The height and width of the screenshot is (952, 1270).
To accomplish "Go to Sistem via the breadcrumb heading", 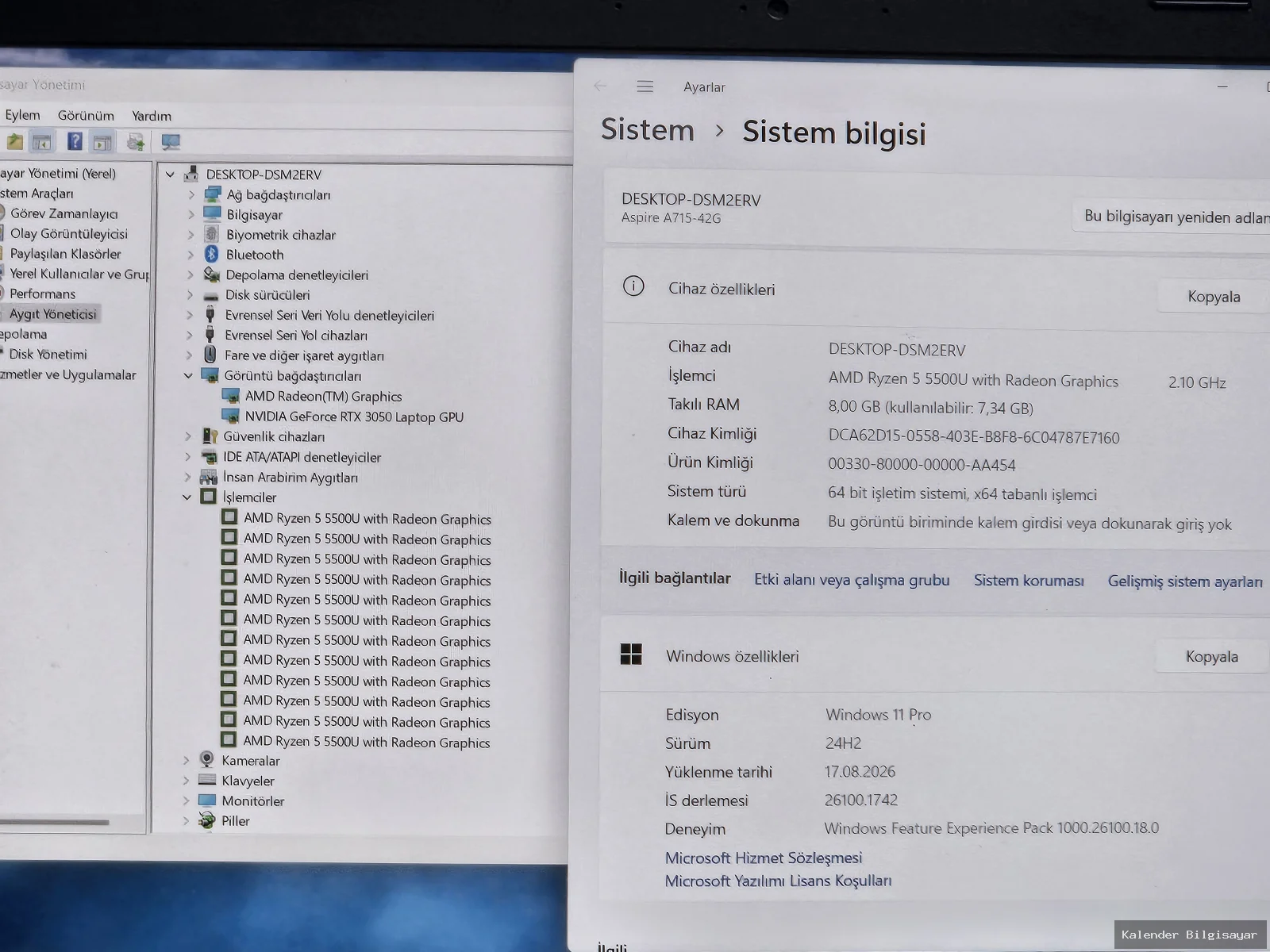I will pyautogui.click(x=648, y=129).
